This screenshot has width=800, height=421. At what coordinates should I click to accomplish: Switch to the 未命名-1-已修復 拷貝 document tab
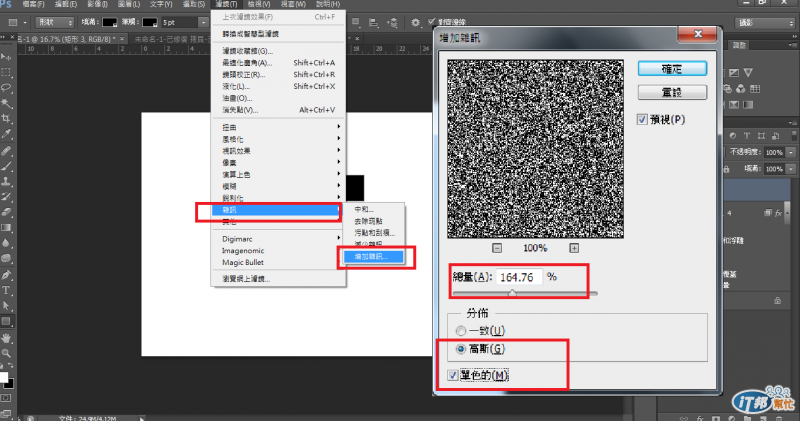pyautogui.click(x=169, y=39)
